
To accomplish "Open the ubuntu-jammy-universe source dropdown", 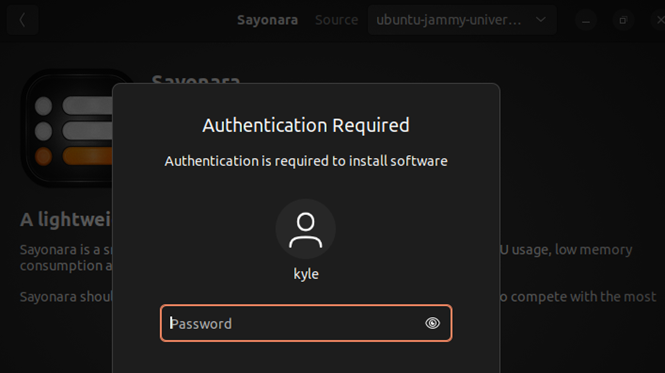I will [462, 20].
